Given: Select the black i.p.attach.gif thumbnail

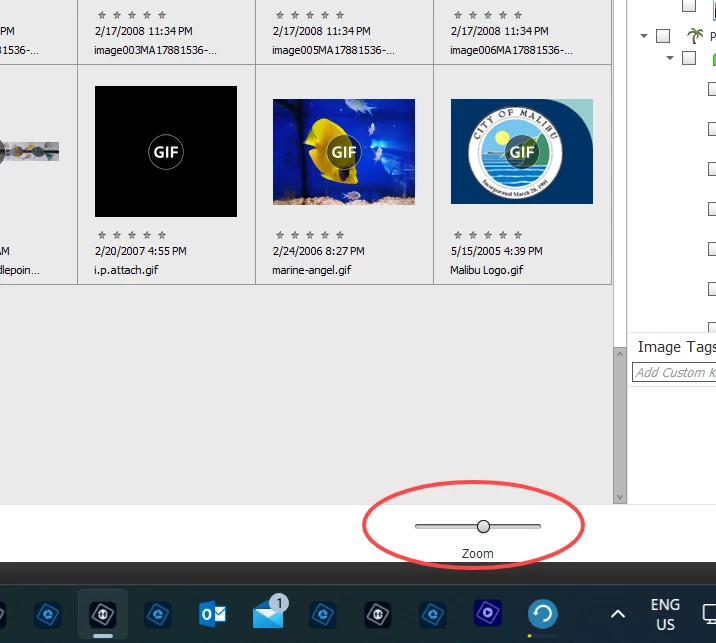Looking at the screenshot, I should (166, 151).
